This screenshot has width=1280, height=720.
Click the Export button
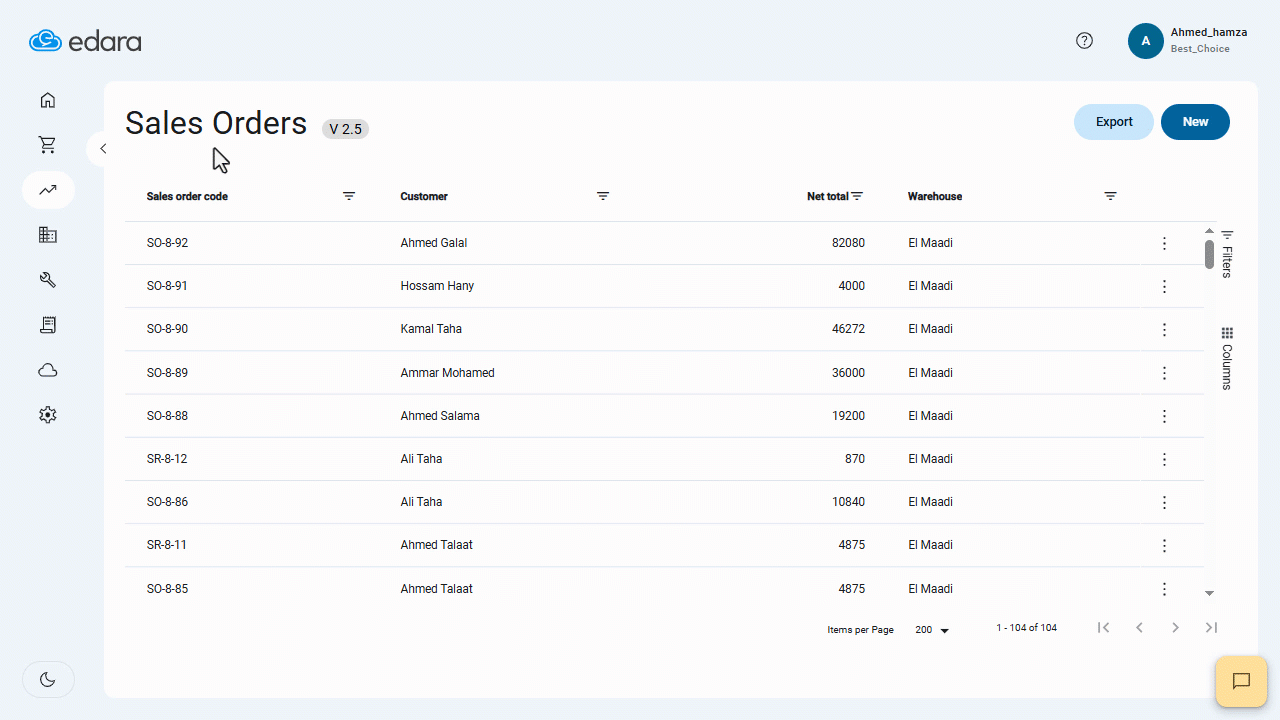click(1114, 122)
